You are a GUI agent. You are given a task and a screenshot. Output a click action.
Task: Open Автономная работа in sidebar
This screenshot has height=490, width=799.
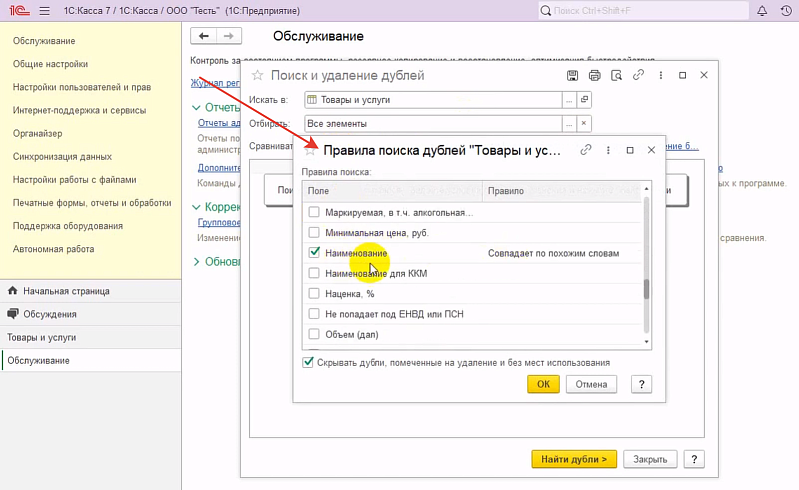click(x=54, y=249)
